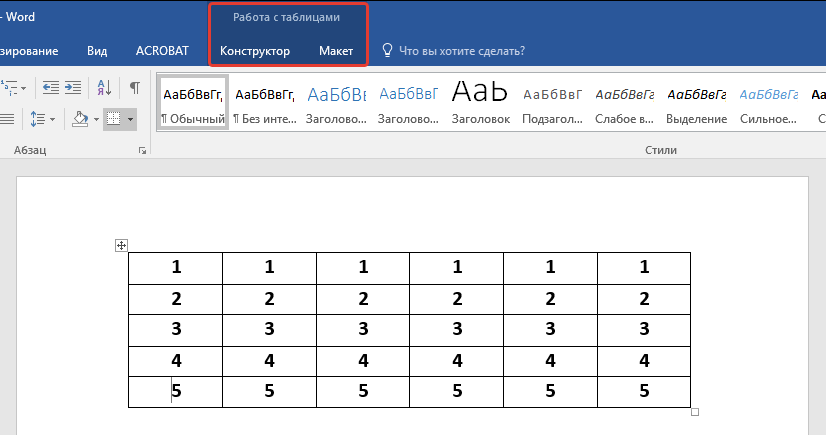Toggle paragraph marks display (¶)
826x435 pixels.
[134, 87]
